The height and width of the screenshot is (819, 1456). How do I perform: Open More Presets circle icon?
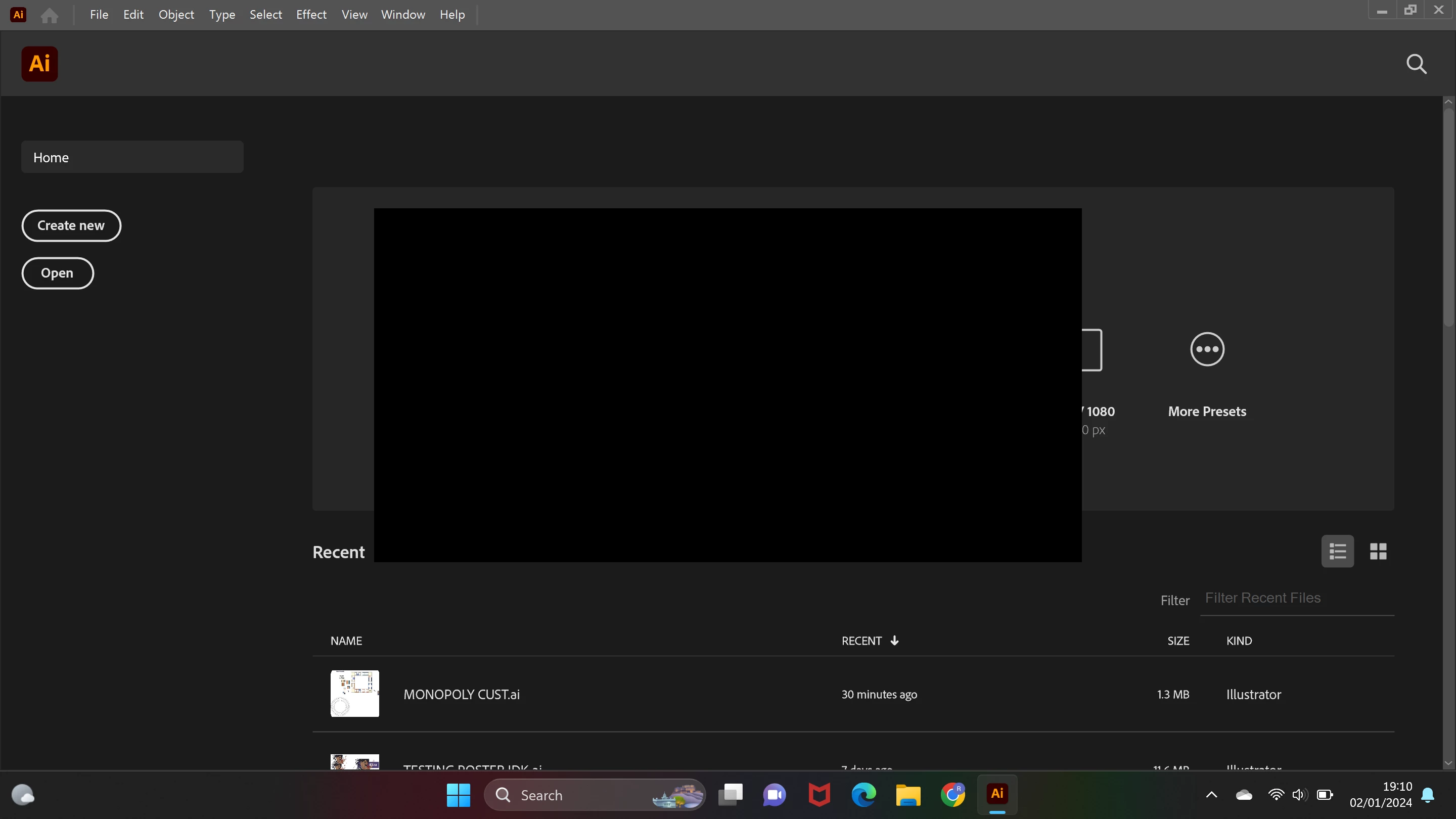click(x=1207, y=349)
